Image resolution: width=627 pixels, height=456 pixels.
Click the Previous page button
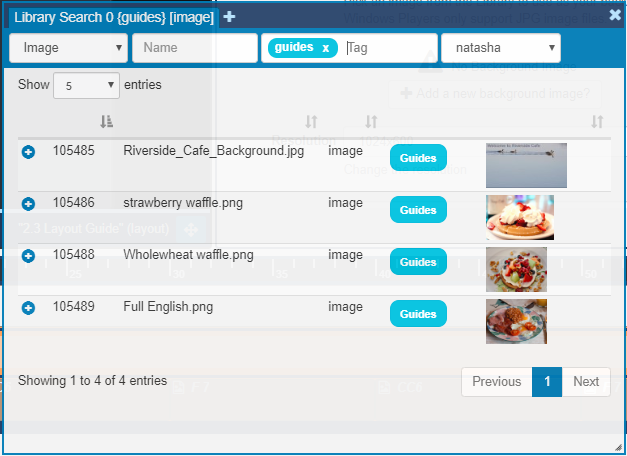(x=496, y=381)
